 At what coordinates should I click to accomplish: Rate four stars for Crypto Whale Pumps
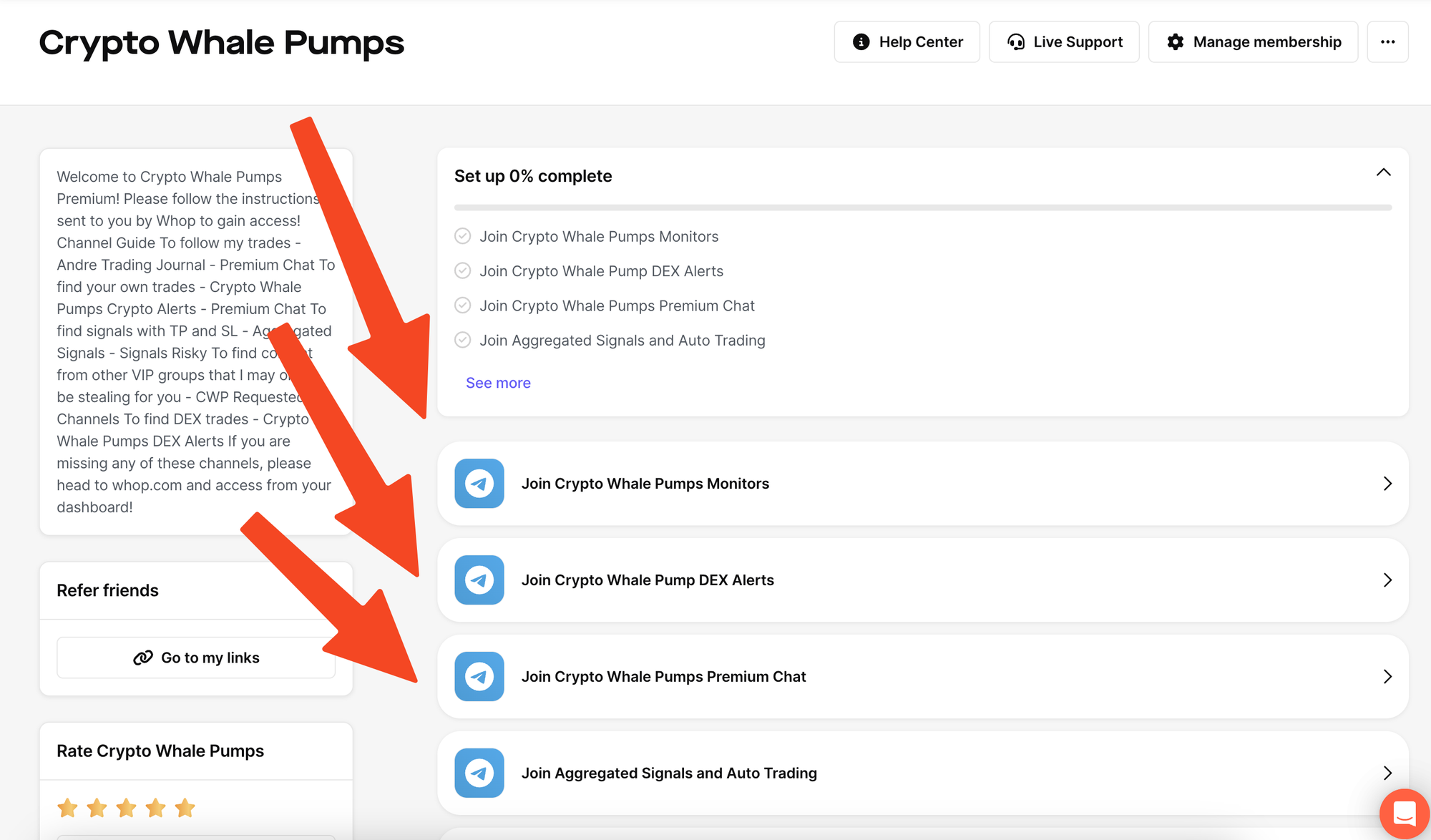(x=156, y=808)
